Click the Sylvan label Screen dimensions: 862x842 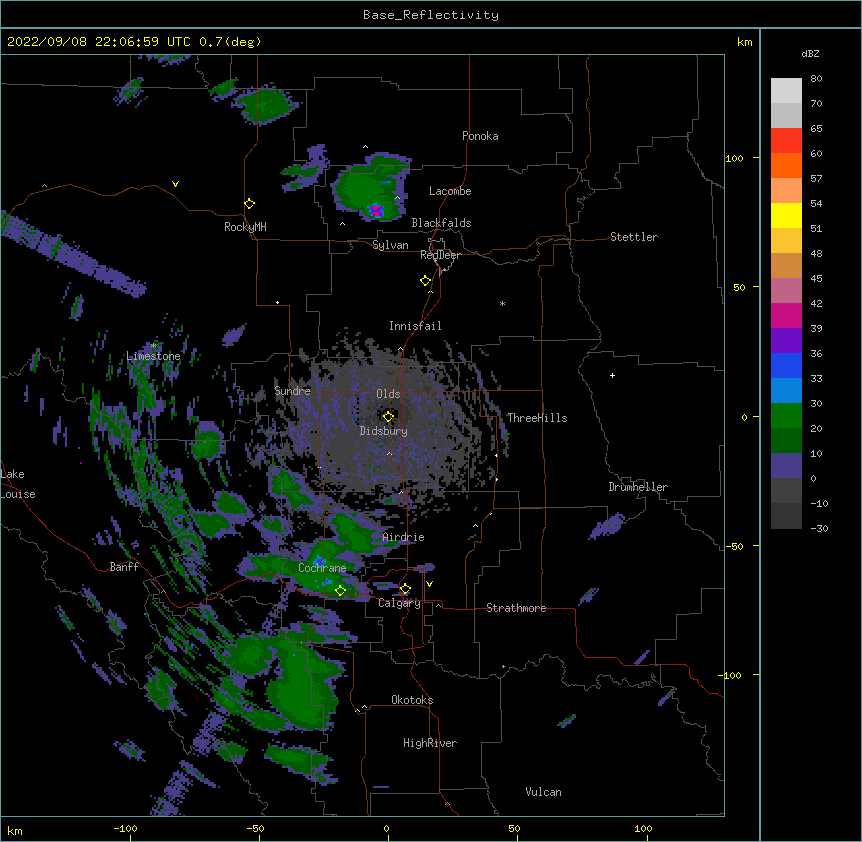[390, 245]
